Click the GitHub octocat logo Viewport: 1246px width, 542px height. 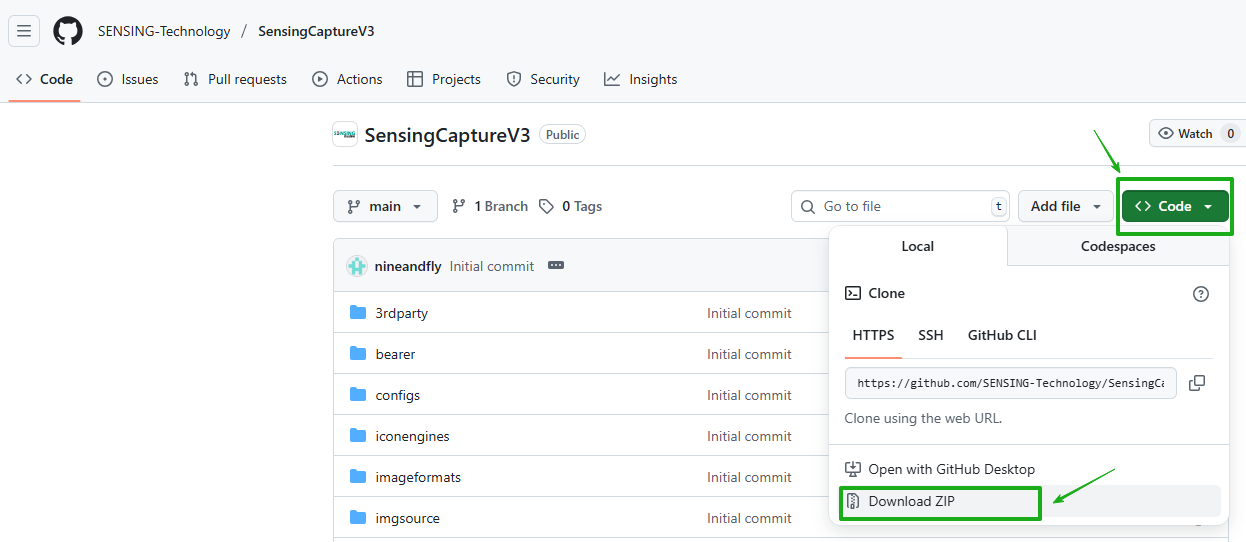tap(68, 31)
